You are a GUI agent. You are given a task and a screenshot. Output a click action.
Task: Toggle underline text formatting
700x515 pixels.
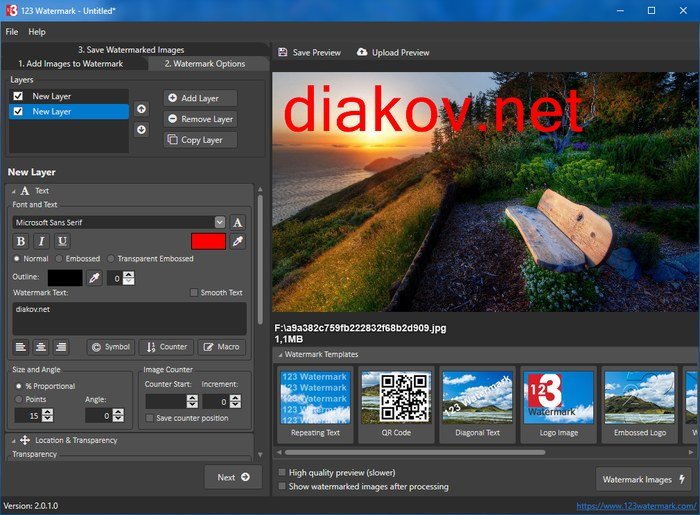62,241
